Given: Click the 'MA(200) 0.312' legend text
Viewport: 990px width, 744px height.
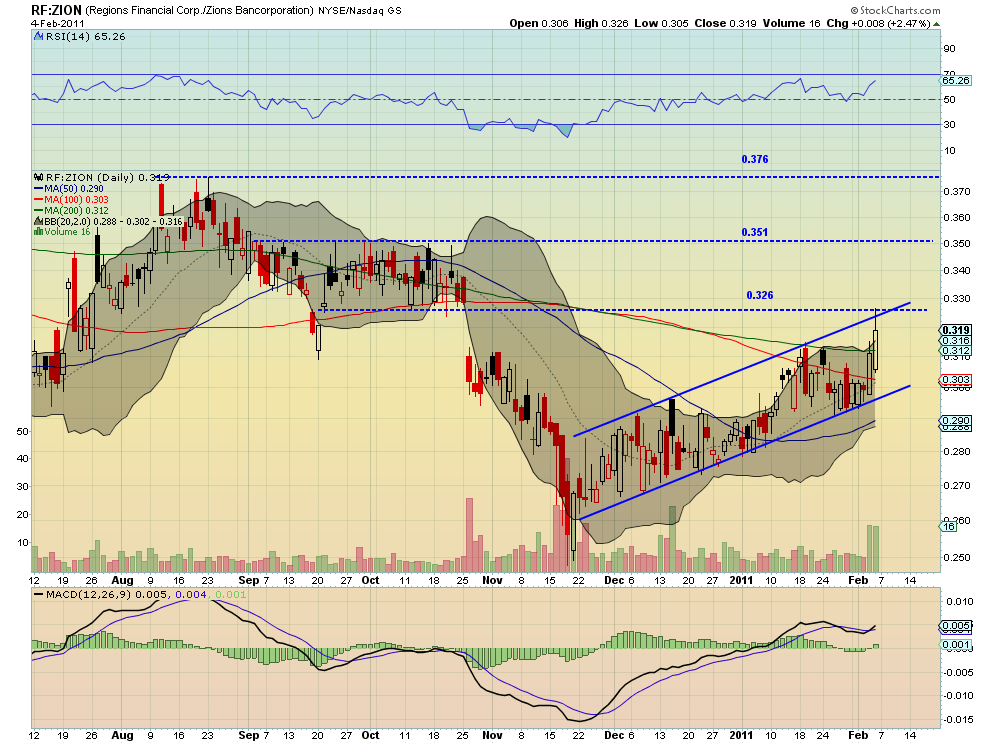Looking at the screenshot, I should tap(76, 210).
